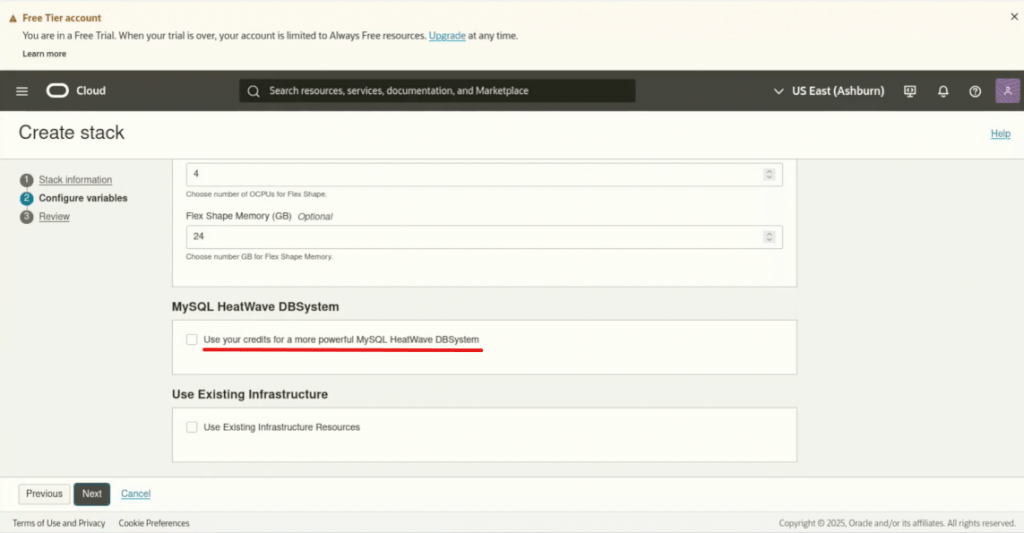Dismiss the Free Tier account banner
This screenshot has height=533, width=1024.
pos(1014,17)
